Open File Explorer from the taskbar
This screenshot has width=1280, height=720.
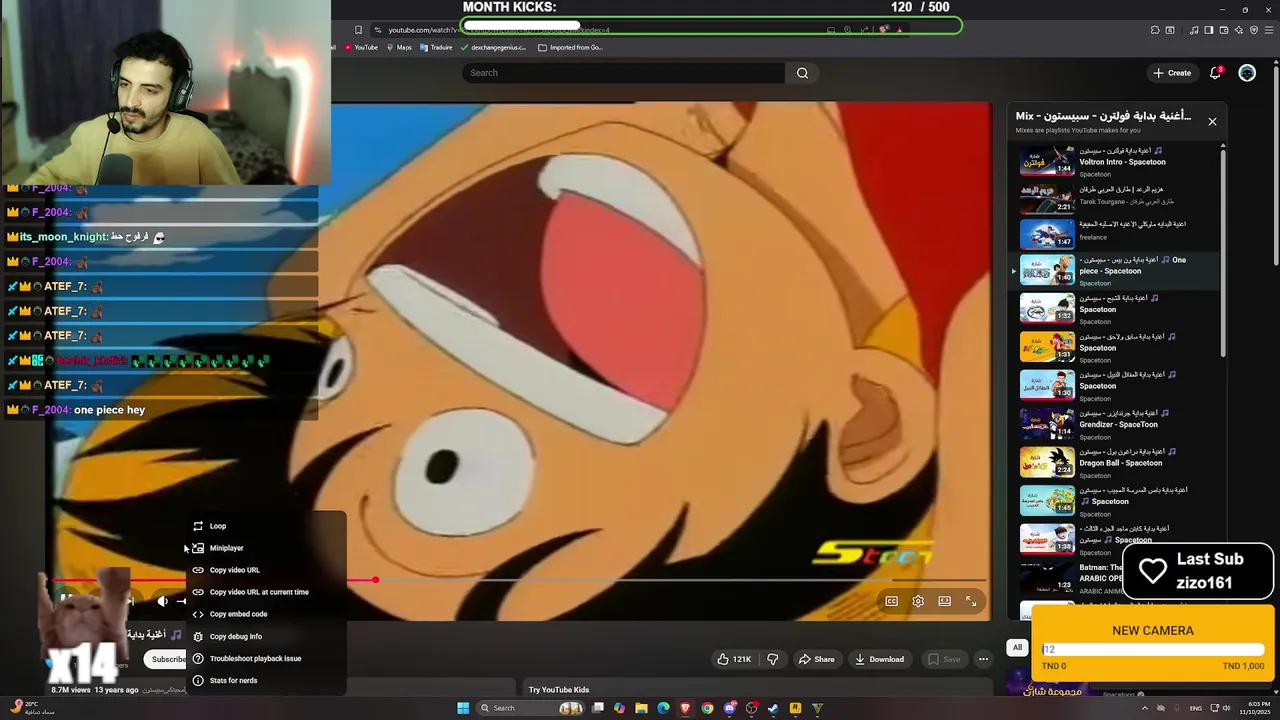point(641,708)
